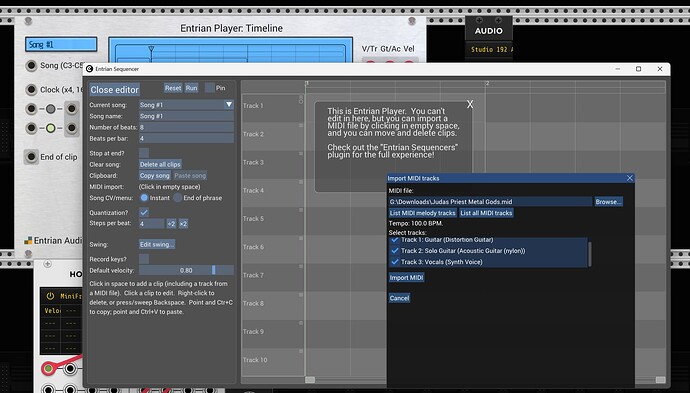Click the End of clip output jack
This screenshot has width=690, height=393.
[31, 157]
